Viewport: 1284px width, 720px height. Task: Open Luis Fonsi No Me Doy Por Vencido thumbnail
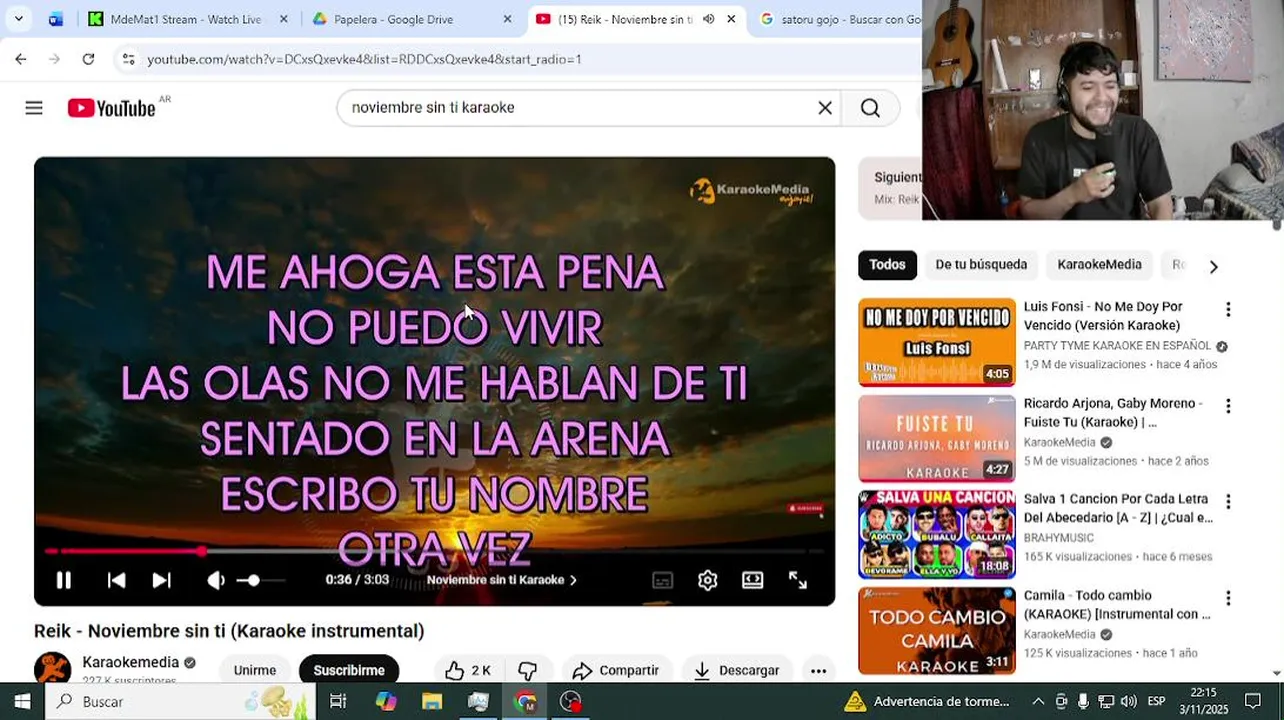tap(937, 342)
